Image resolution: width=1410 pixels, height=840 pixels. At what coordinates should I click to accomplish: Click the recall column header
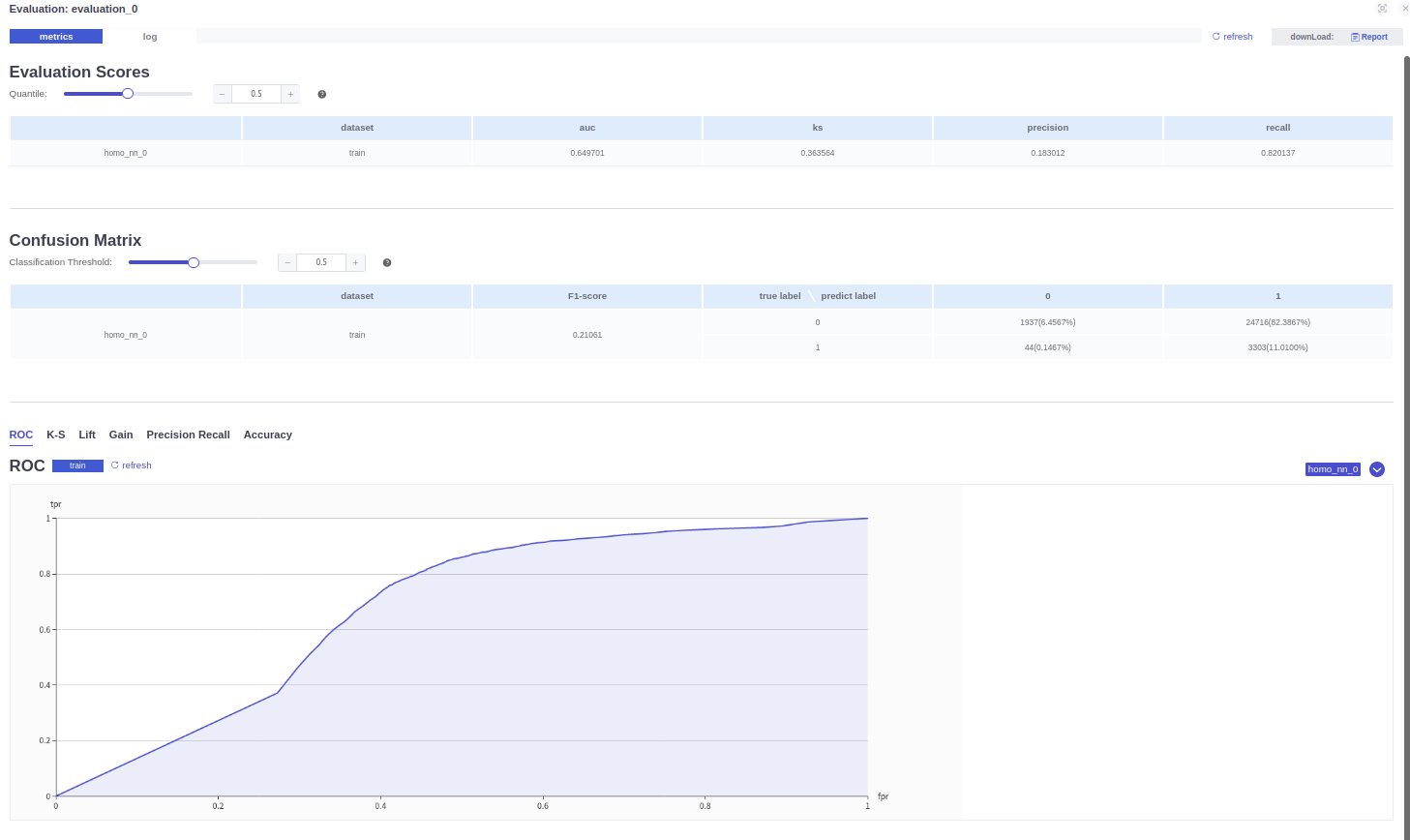1278,128
